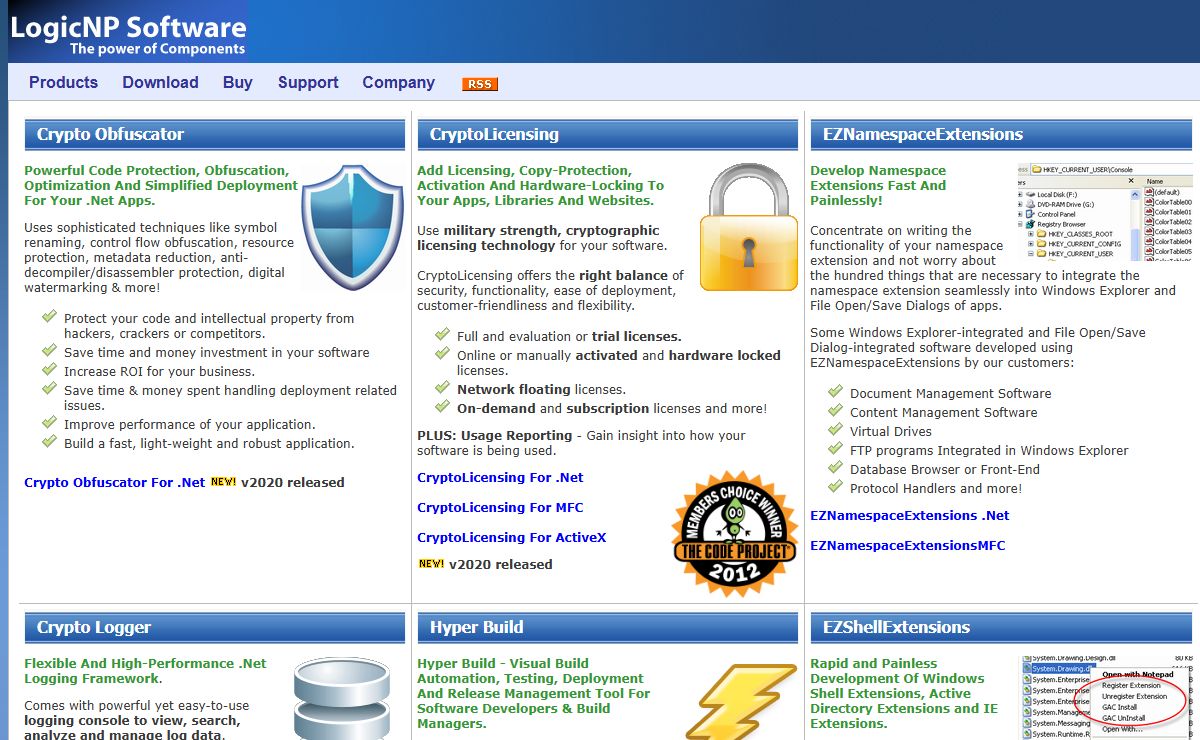1200x740 pixels.
Task: Open the Buy menu
Action: click(x=238, y=82)
